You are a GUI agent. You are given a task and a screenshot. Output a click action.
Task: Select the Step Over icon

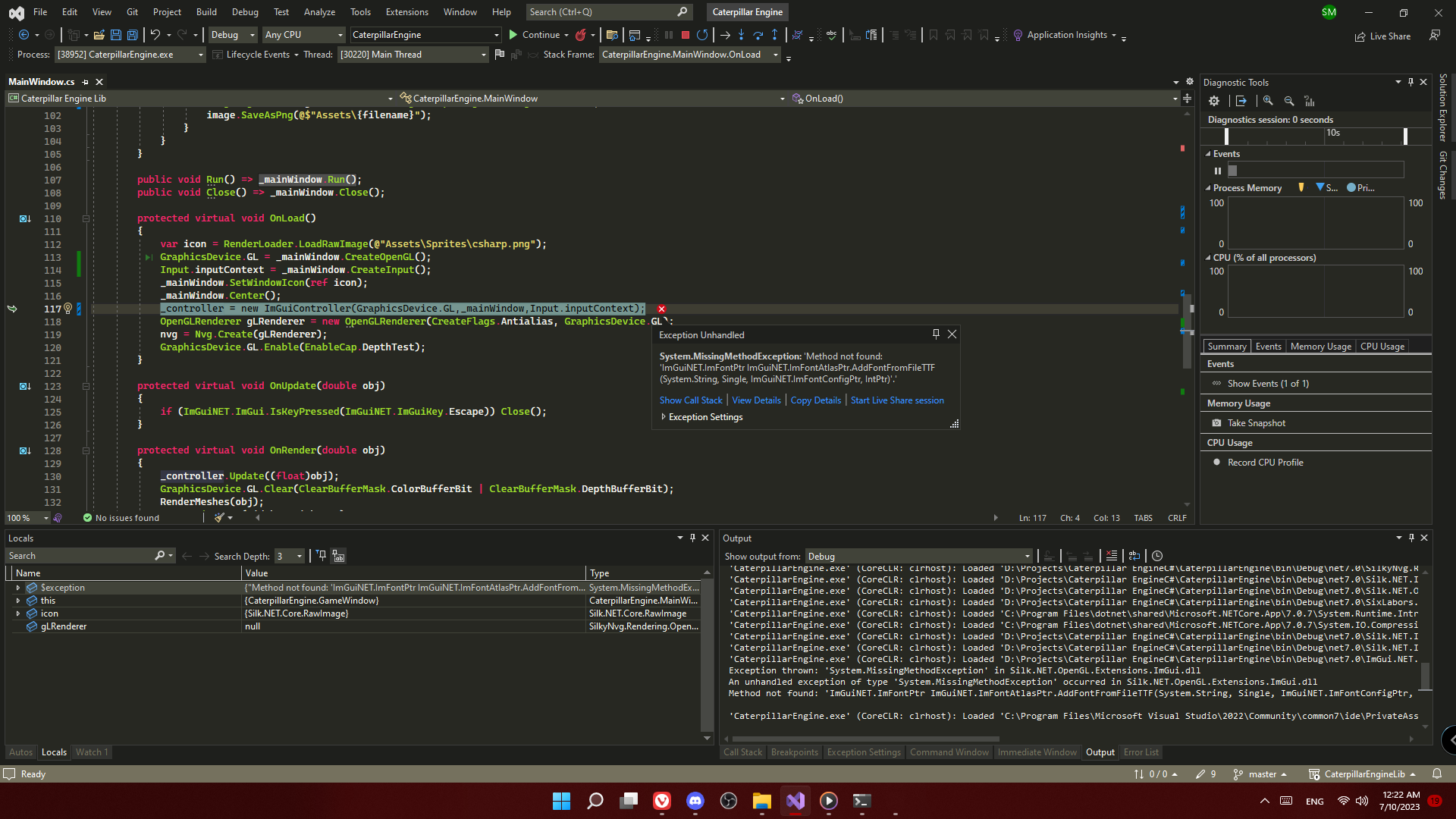758,35
